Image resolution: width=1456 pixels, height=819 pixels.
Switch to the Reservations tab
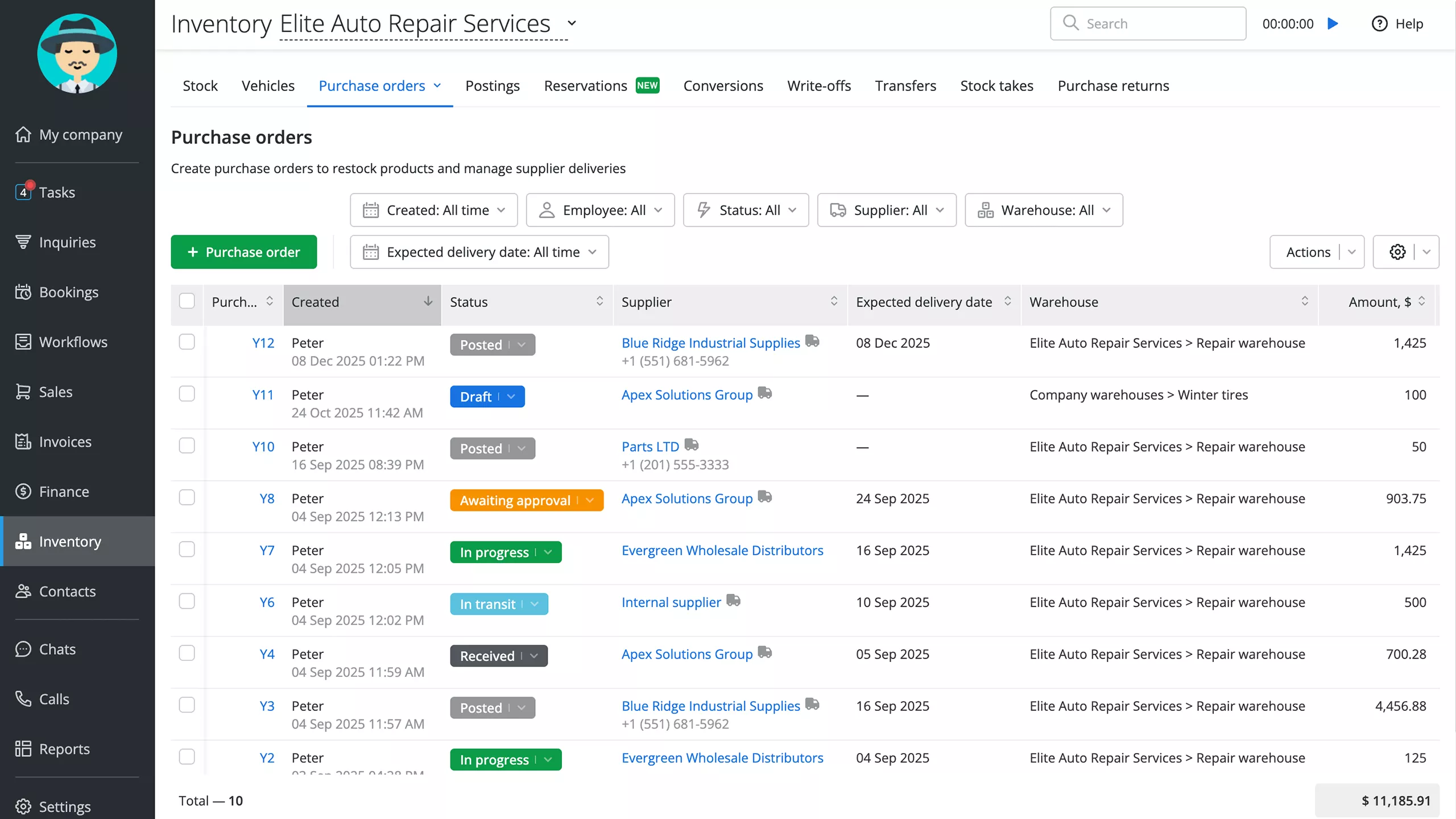[x=585, y=85]
